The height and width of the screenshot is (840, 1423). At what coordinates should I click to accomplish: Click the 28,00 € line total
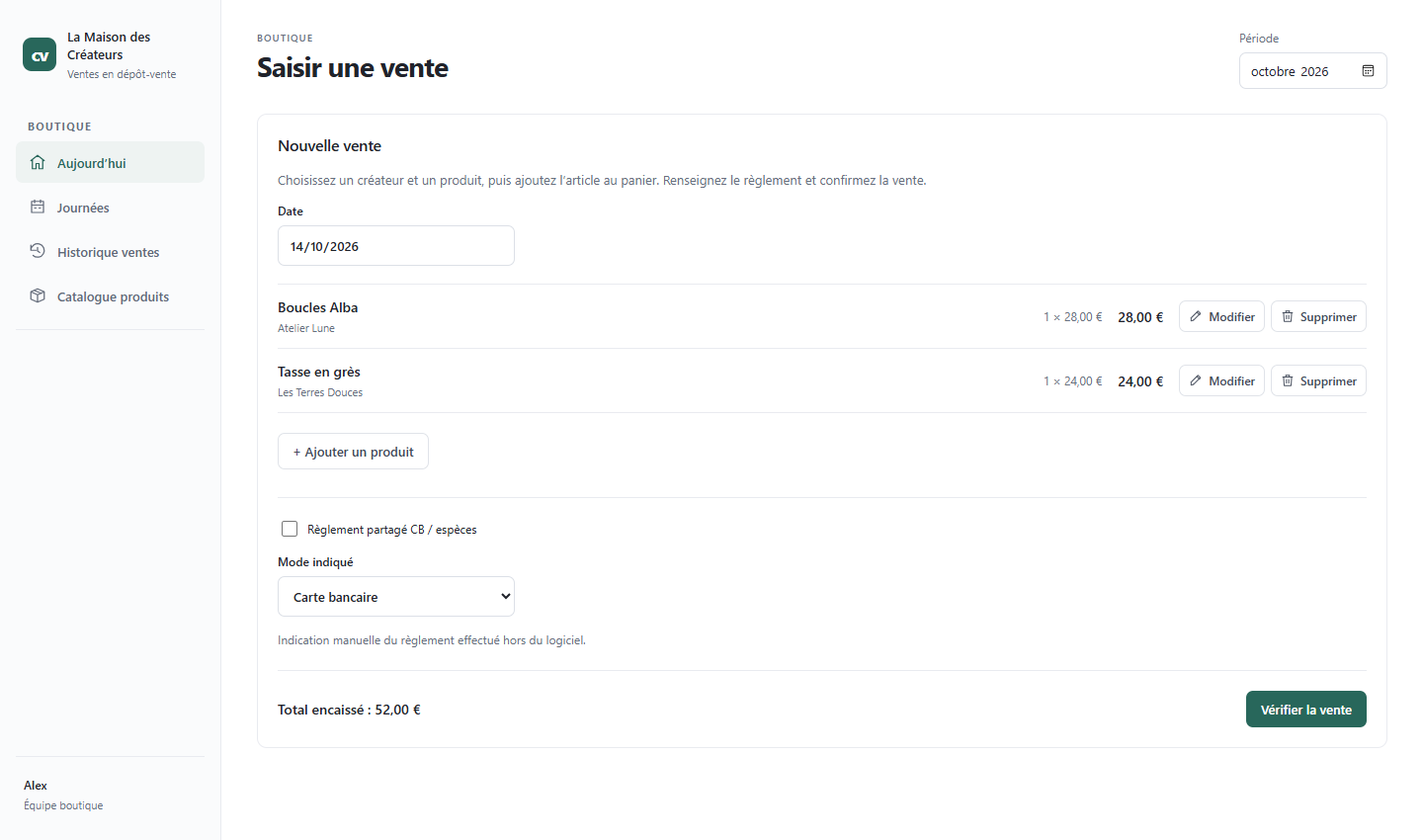tap(1140, 317)
